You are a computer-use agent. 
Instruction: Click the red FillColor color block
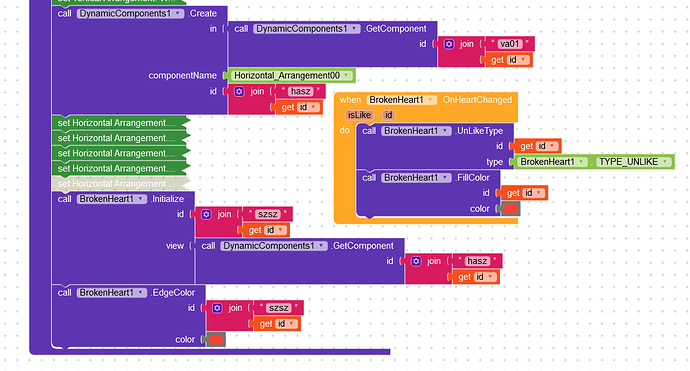(510, 209)
